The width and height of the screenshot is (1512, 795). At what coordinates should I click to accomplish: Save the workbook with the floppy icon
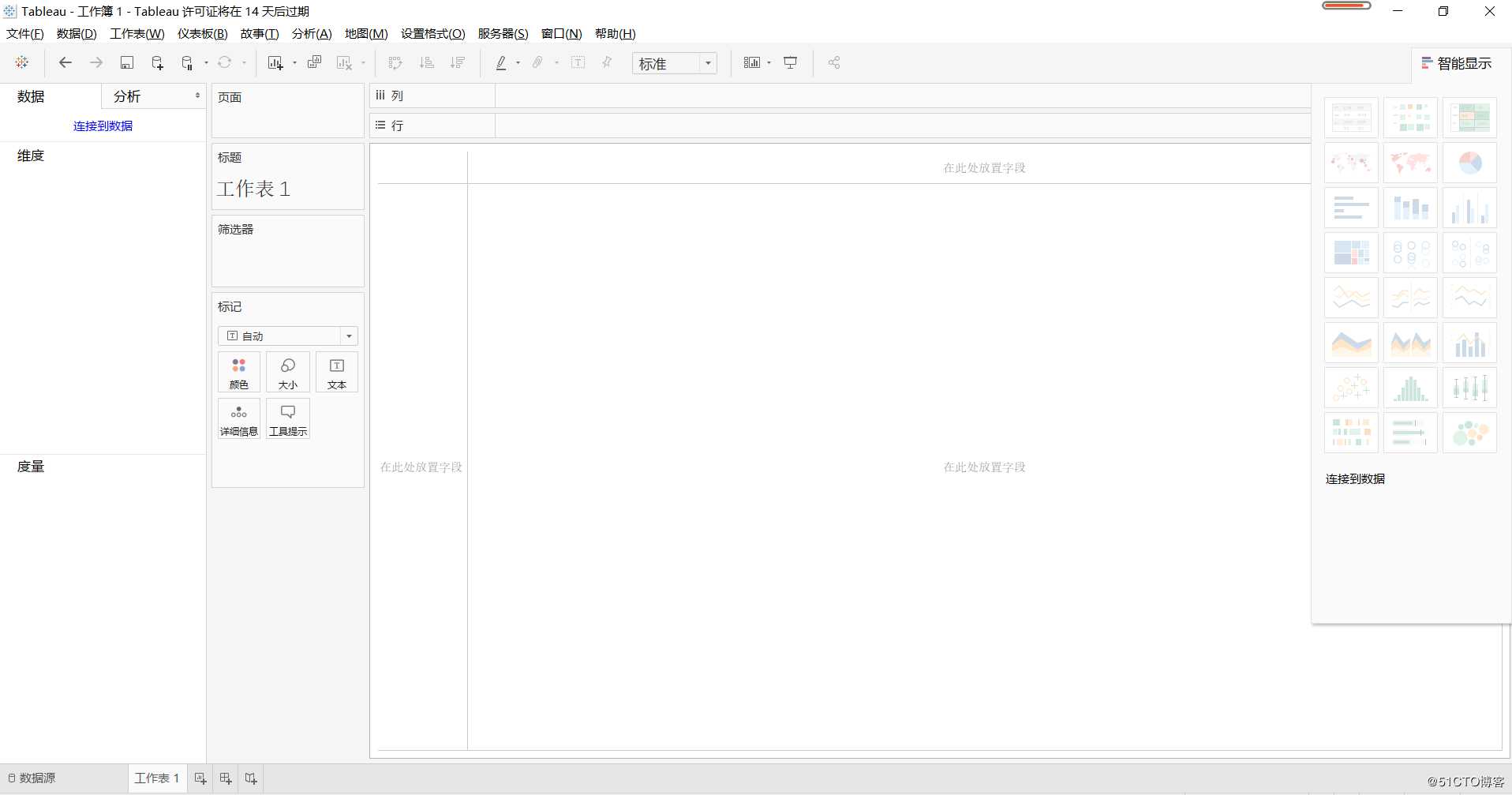coord(126,62)
